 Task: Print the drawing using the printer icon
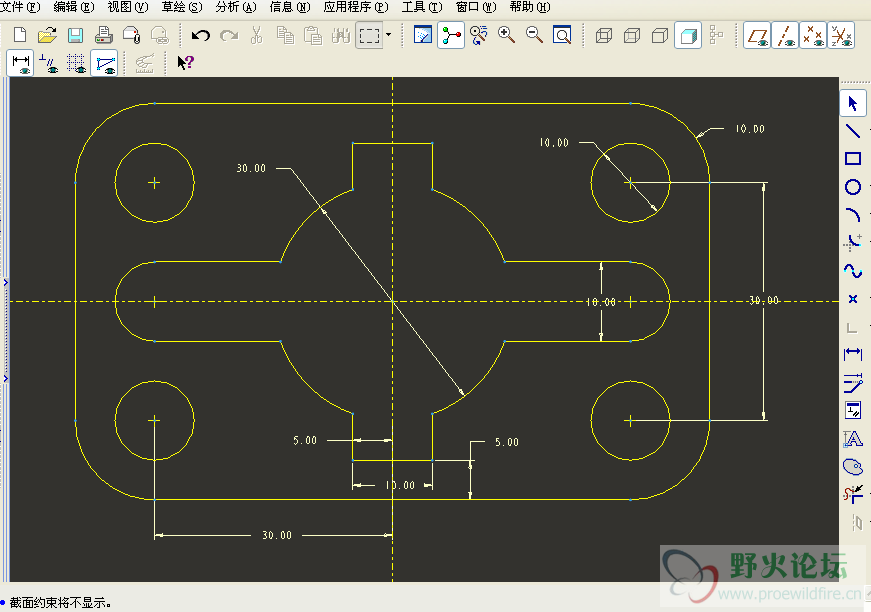pyautogui.click(x=103, y=35)
